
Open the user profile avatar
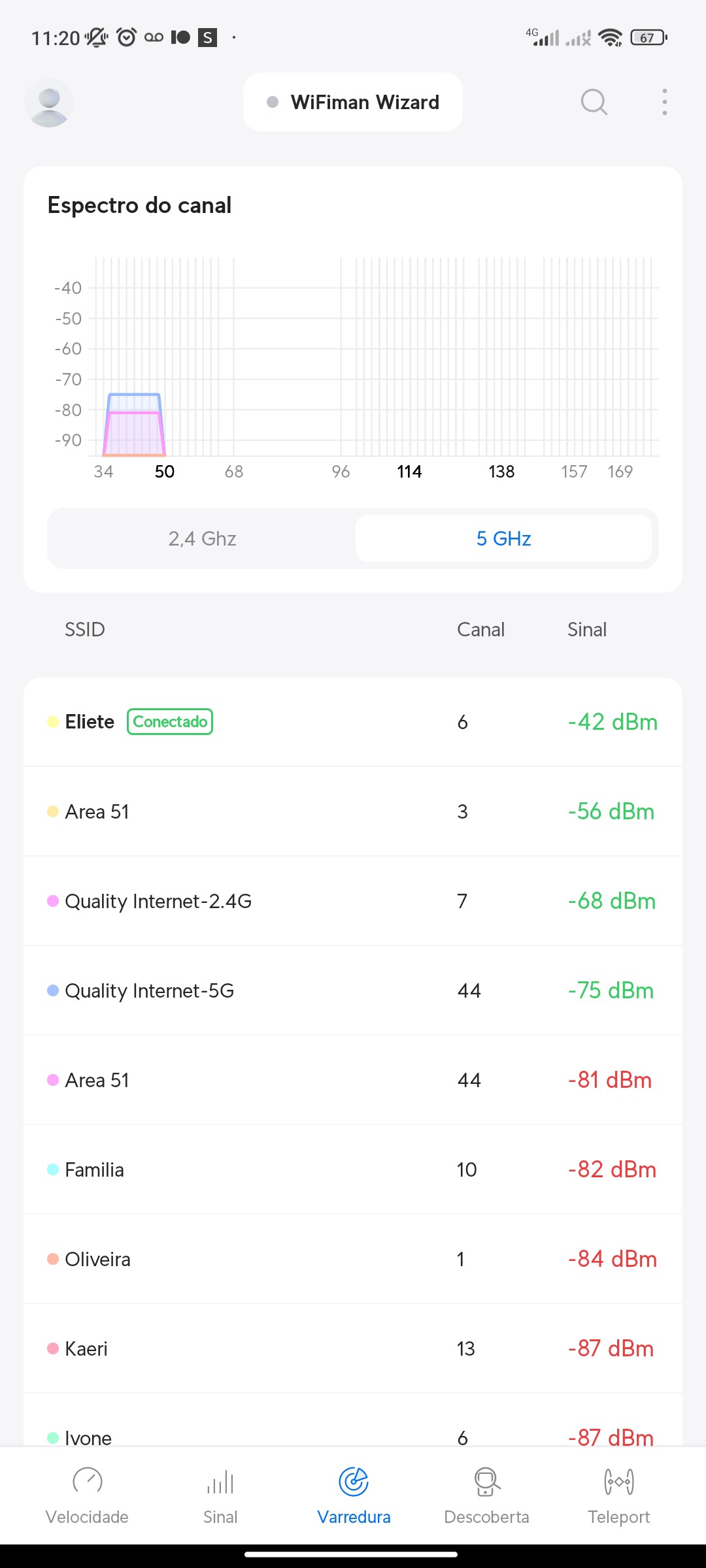[x=49, y=103]
